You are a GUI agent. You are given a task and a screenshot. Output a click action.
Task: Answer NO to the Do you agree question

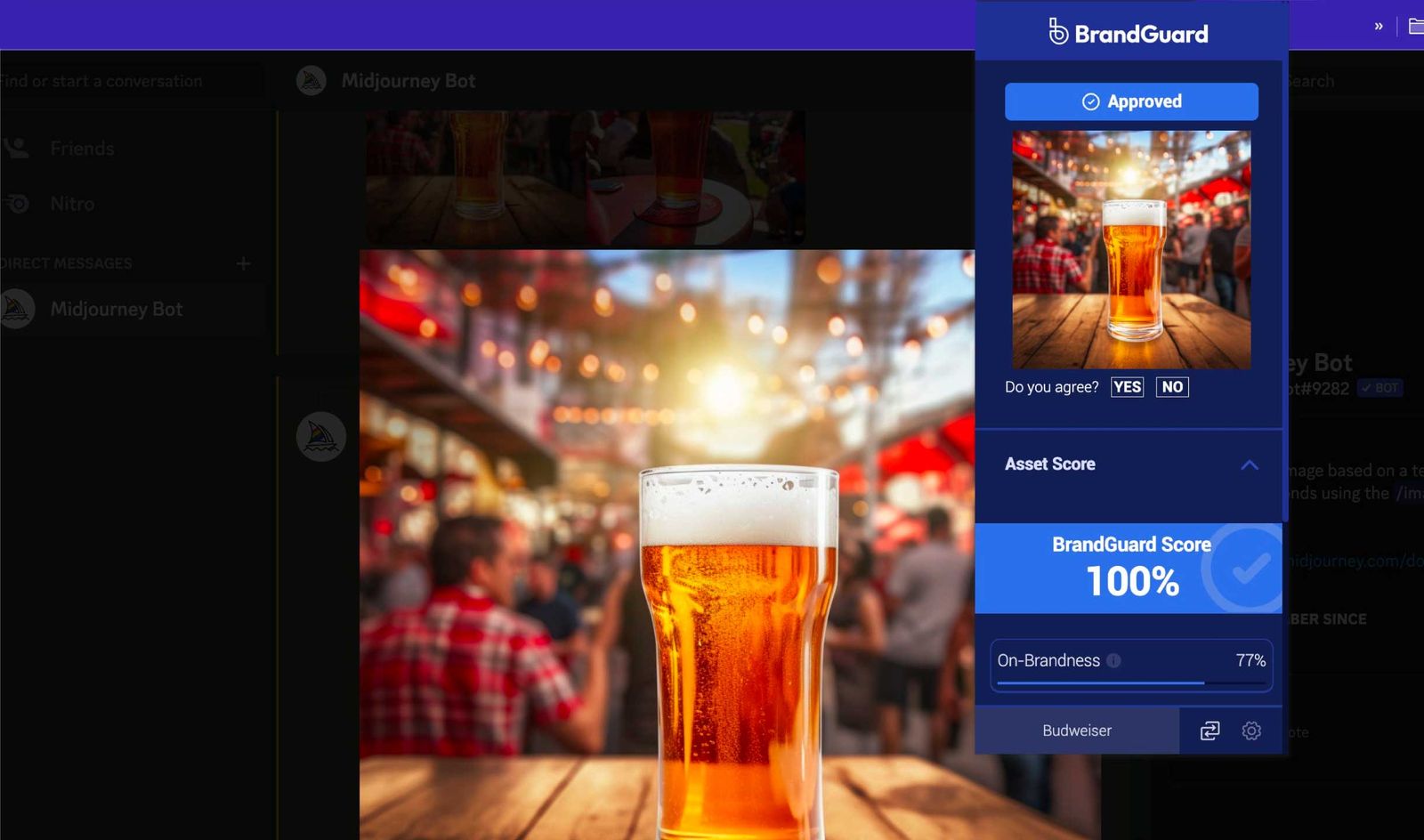1172,387
